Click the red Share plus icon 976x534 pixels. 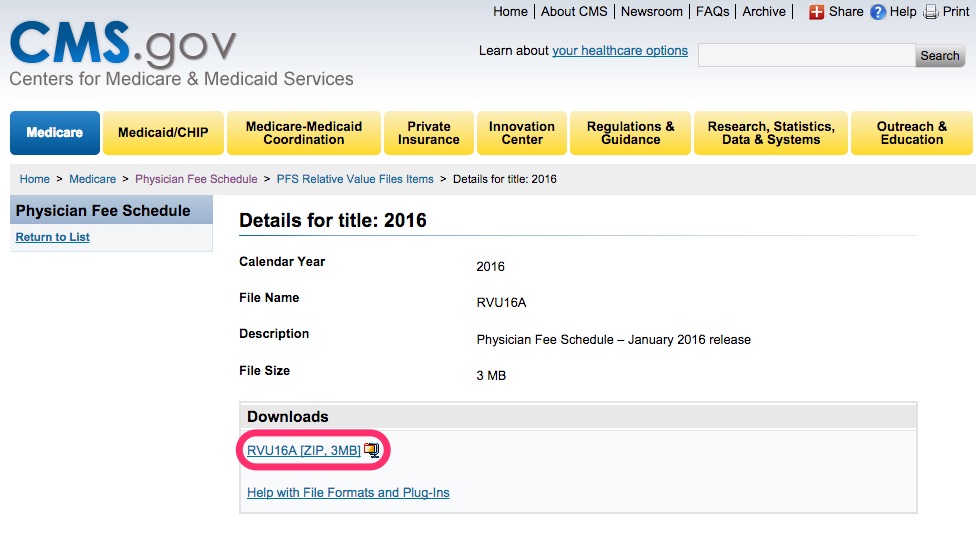click(816, 12)
